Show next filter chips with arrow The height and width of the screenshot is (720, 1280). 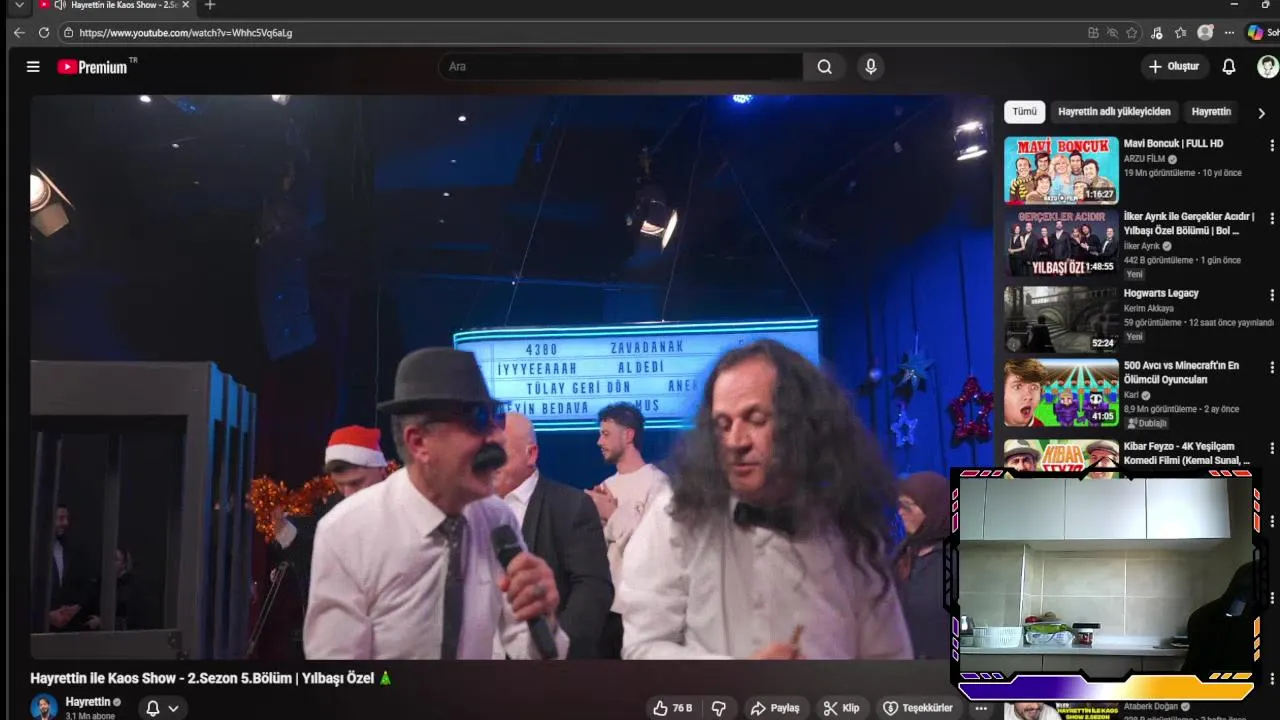1261,113
